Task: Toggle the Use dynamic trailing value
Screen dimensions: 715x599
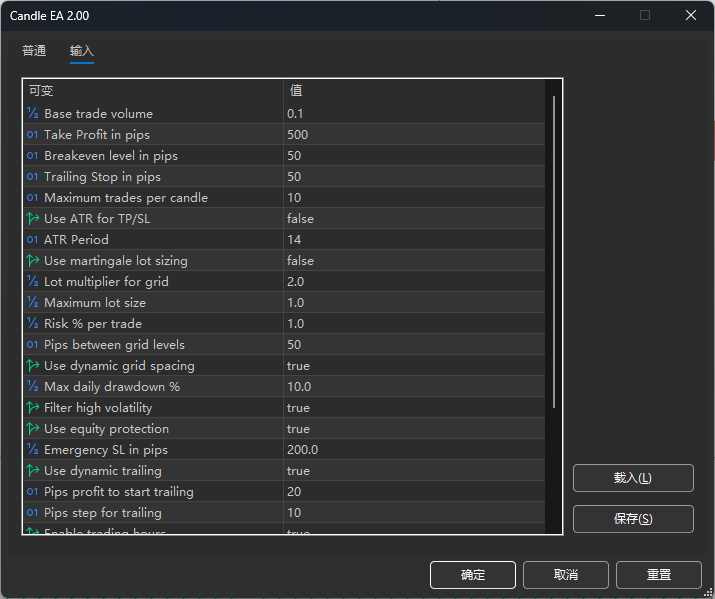Action: 298,471
